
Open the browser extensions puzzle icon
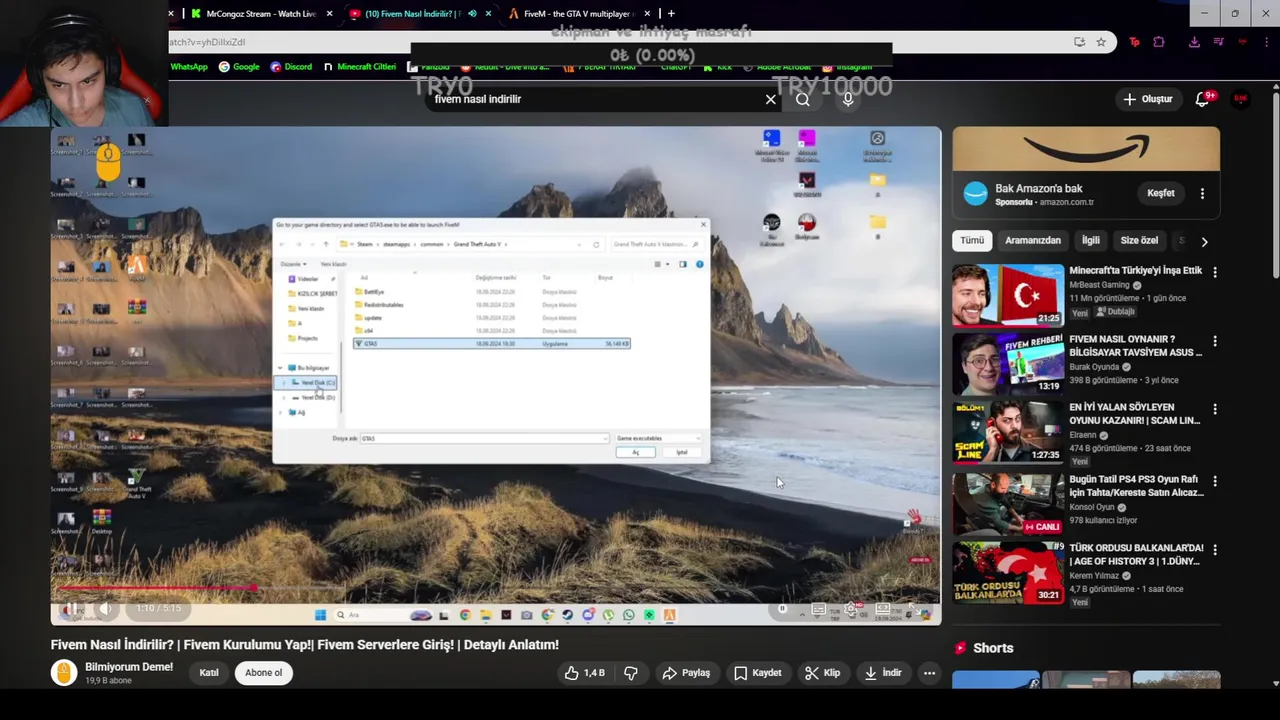point(1159,42)
